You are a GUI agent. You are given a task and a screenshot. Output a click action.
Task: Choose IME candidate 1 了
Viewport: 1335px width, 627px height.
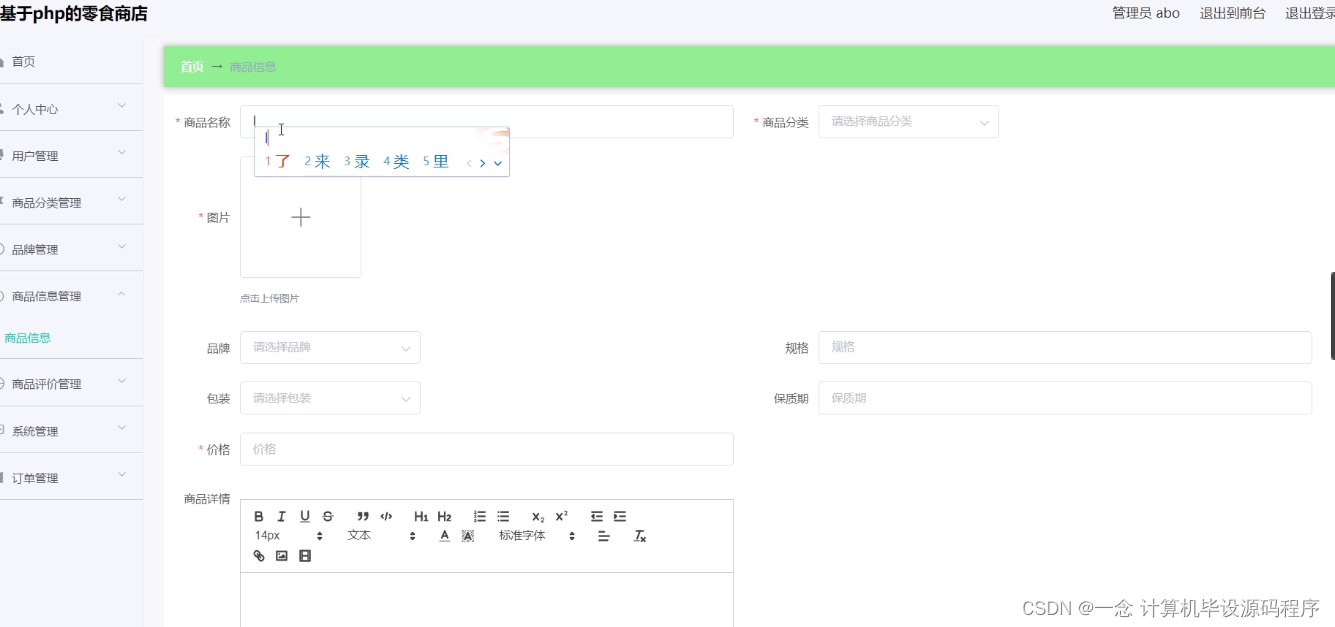click(278, 162)
